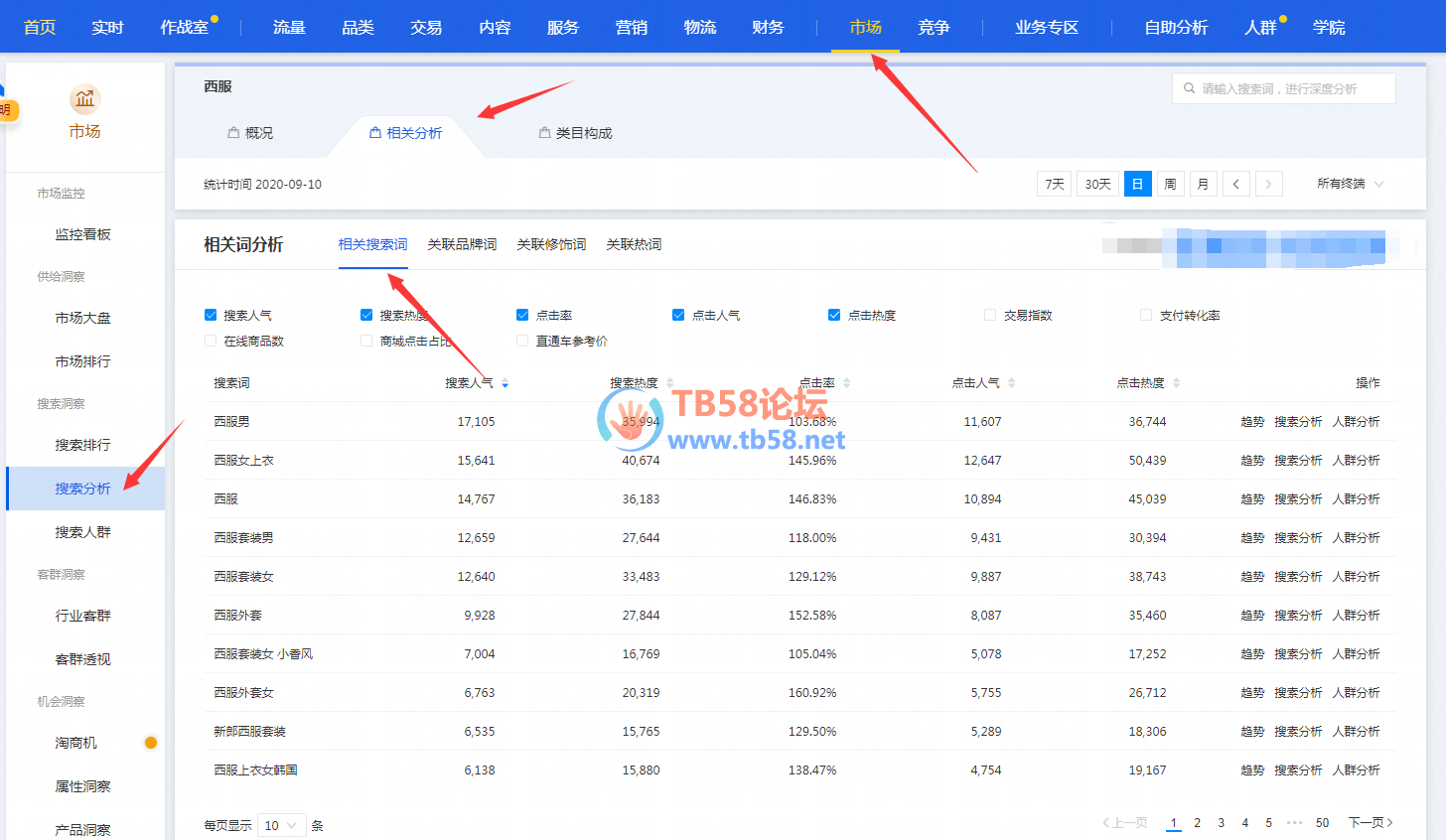Viewport: 1446px width, 840px height.
Task: Open 客群透视 in sidebar
Action: pyautogui.click(x=83, y=659)
